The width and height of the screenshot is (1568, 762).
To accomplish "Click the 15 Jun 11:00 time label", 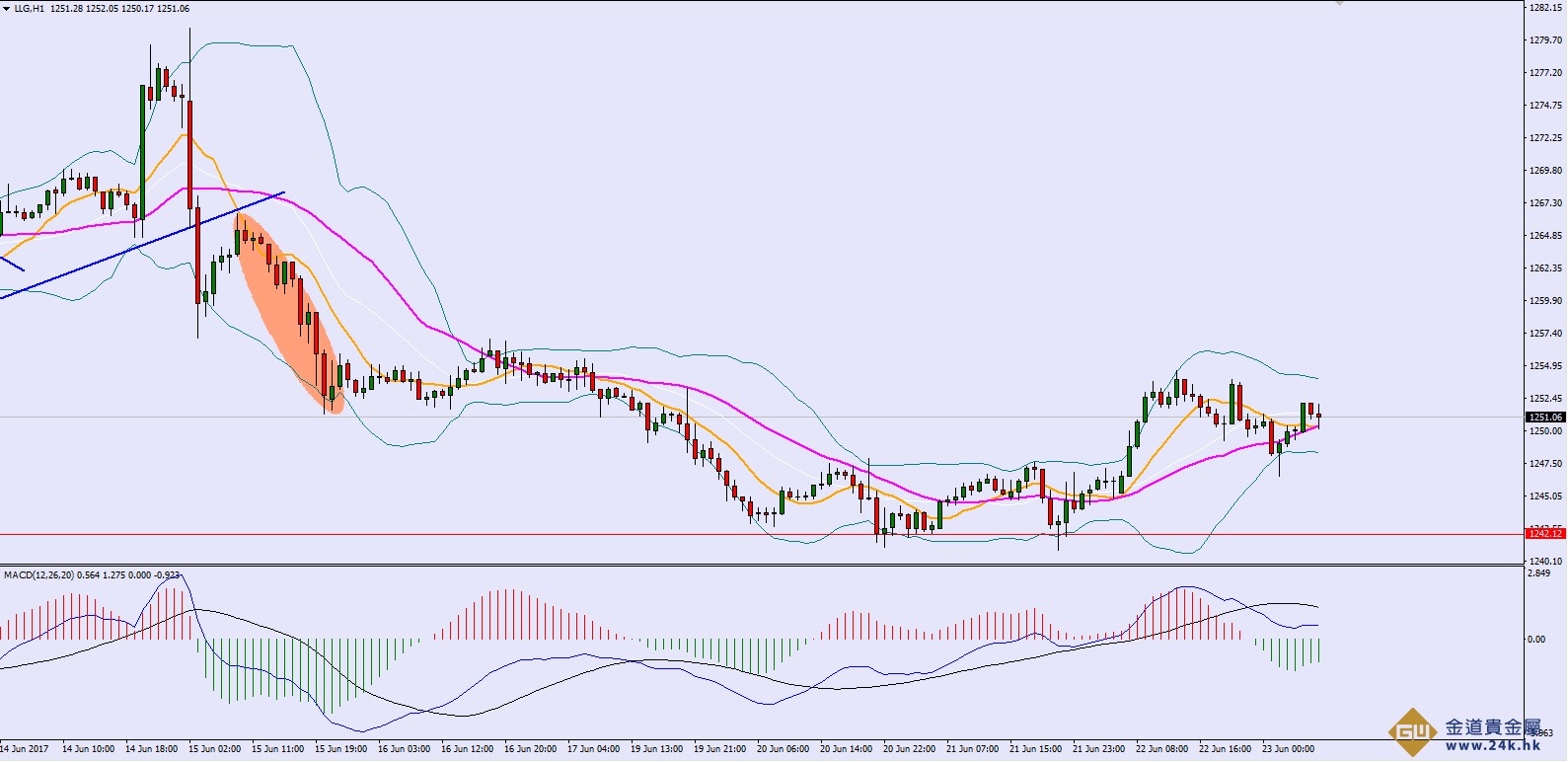I will coord(277,749).
